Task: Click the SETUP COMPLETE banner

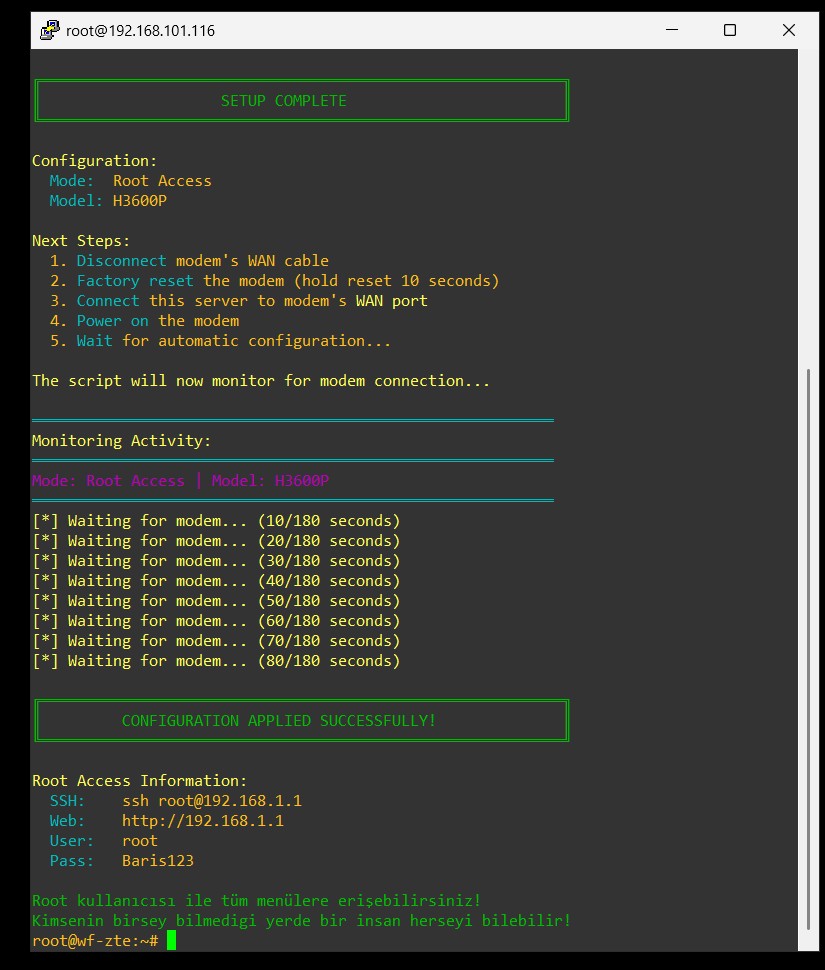Action: [x=284, y=101]
